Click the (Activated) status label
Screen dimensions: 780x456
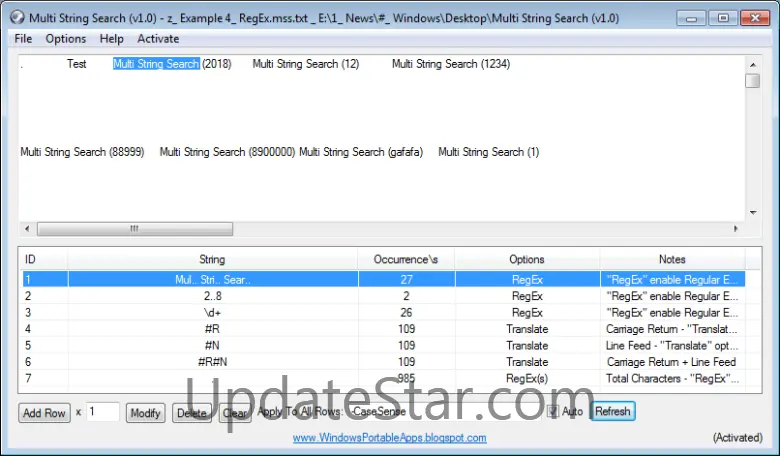pyautogui.click(x=737, y=438)
